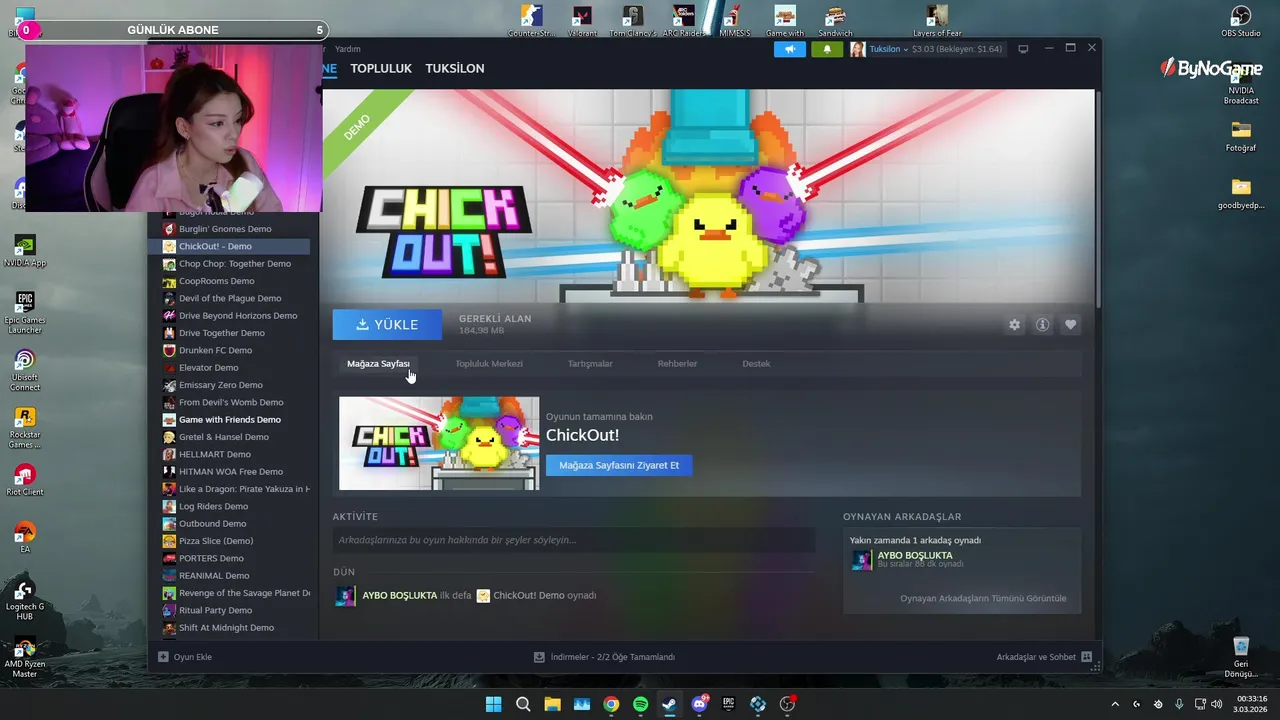Viewport: 1280px width, 720px height.
Task: Open Counter-Strike desktop shortcut
Action: 531,20
